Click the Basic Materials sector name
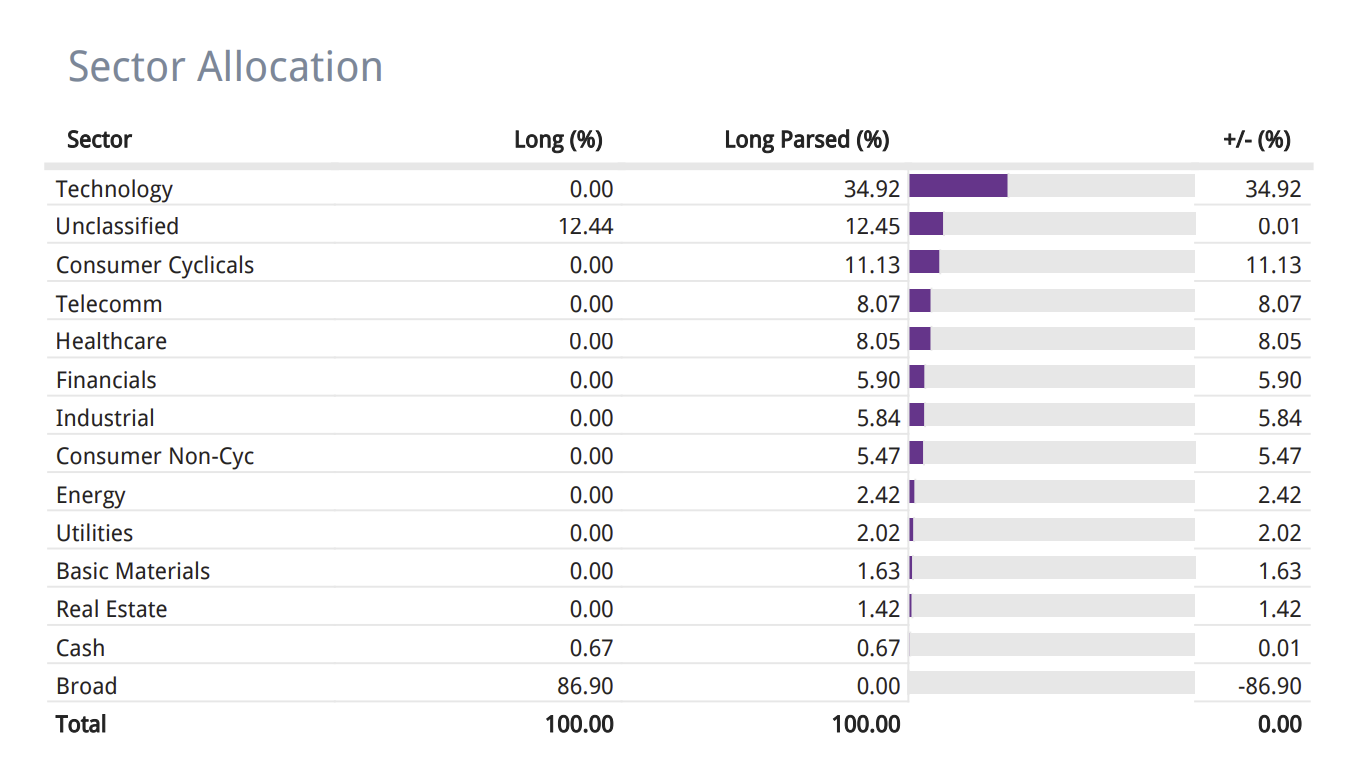Image resolution: width=1346 pixels, height=780 pixels. pyautogui.click(x=133, y=571)
